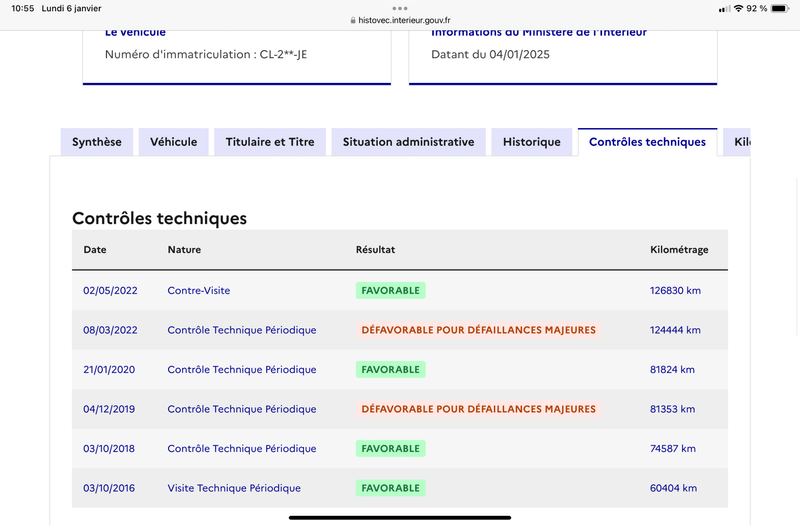800x525 pixels.
Task: Tap the 10:55 clock in status bar
Action: pos(22,9)
